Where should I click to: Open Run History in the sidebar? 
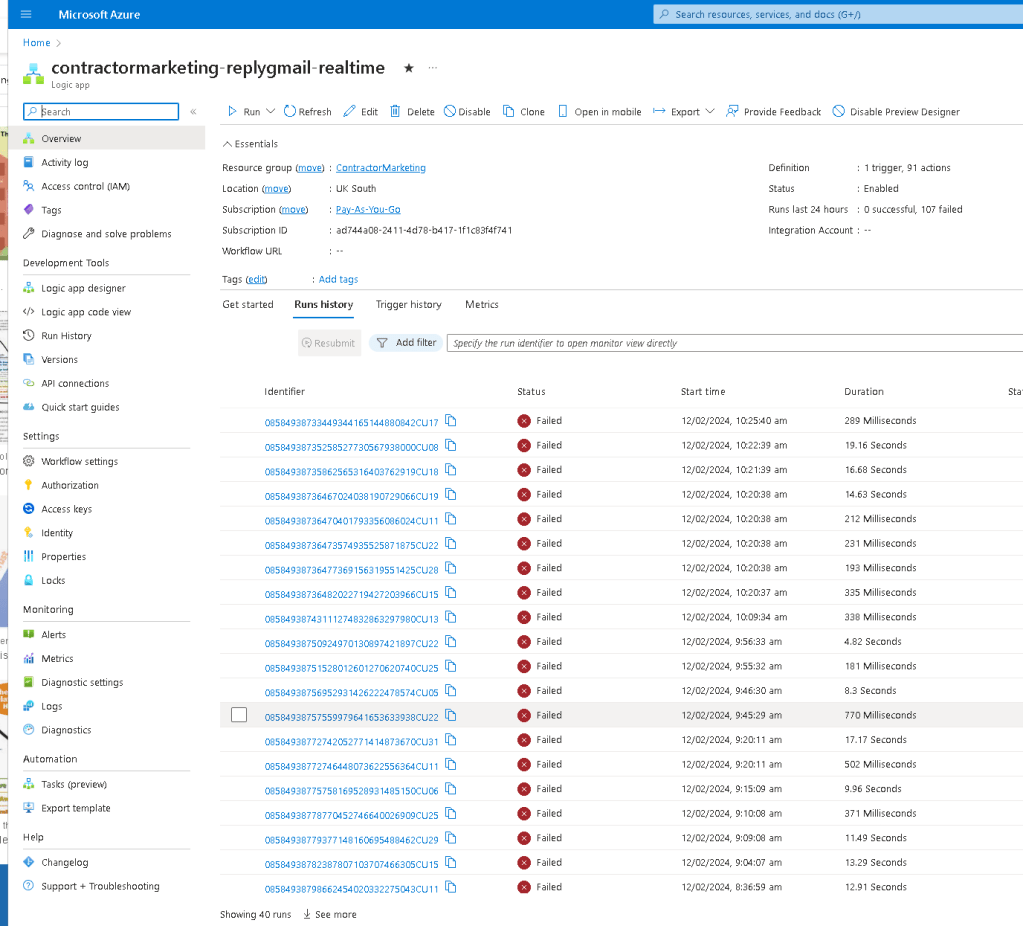coord(67,335)
